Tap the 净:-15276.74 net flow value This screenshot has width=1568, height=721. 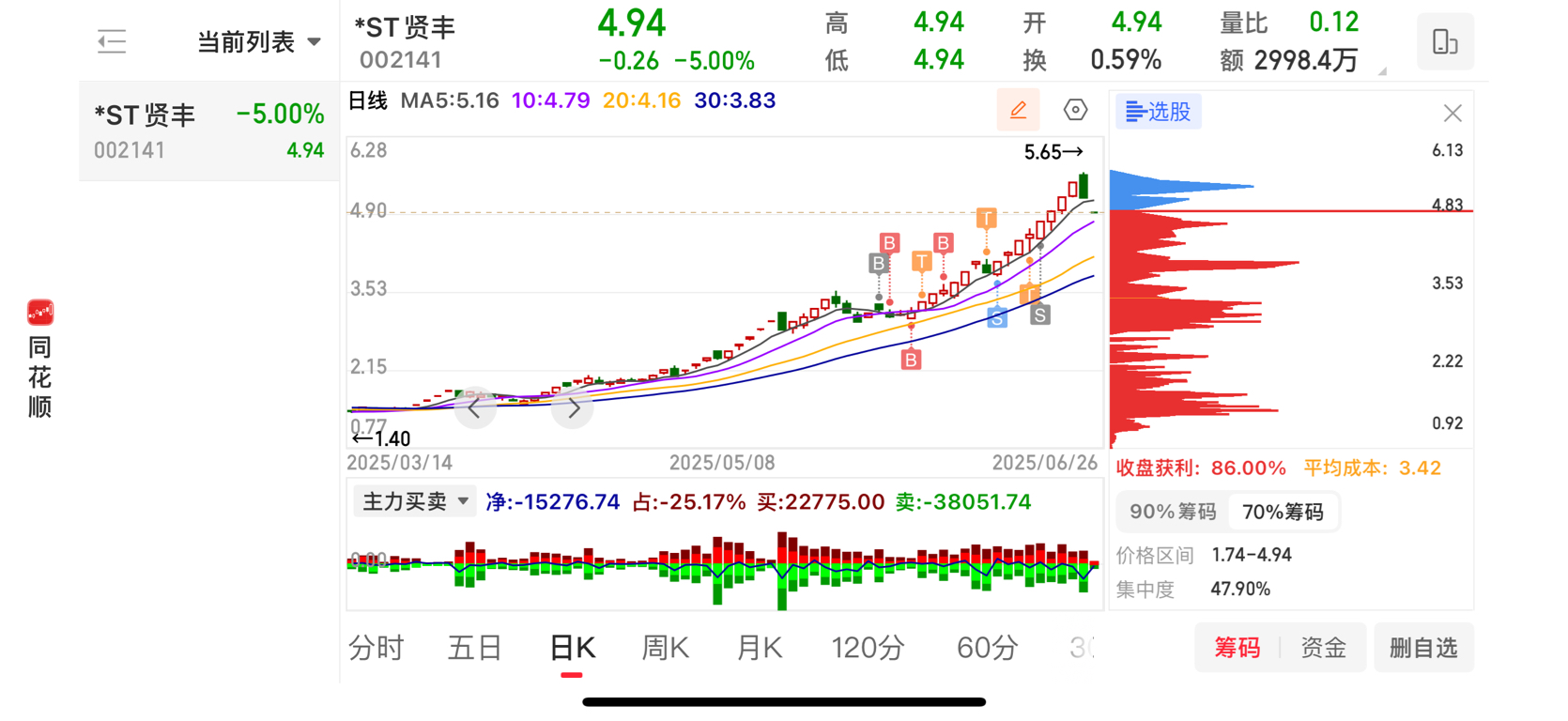coord(553,501)
